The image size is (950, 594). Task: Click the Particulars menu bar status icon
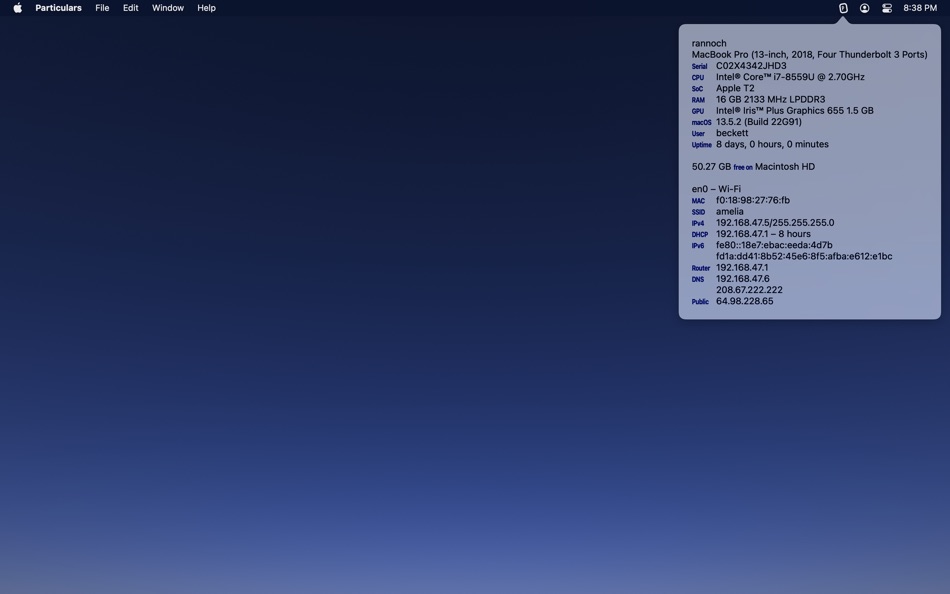[843, 8]
